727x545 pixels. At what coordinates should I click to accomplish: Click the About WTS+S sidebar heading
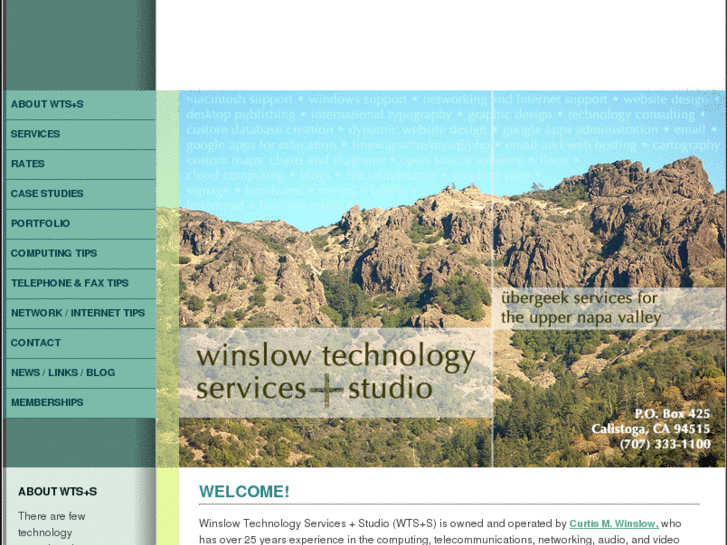[57, 492]
